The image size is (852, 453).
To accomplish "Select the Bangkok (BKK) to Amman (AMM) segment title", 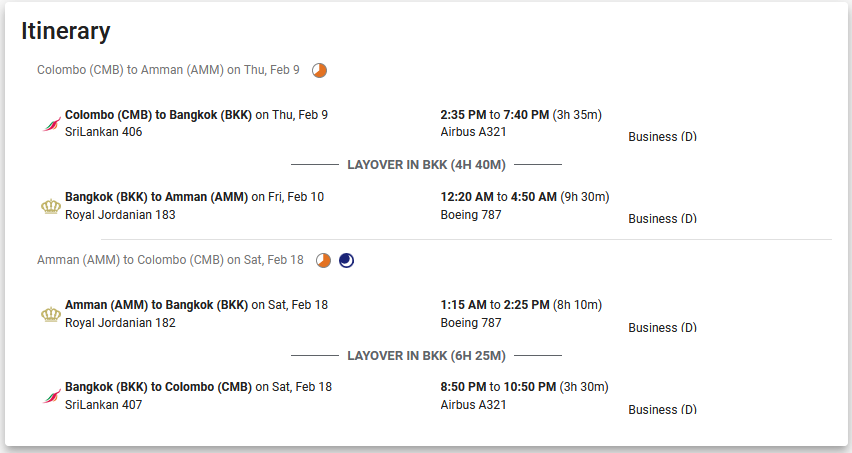I will [156, 197].
